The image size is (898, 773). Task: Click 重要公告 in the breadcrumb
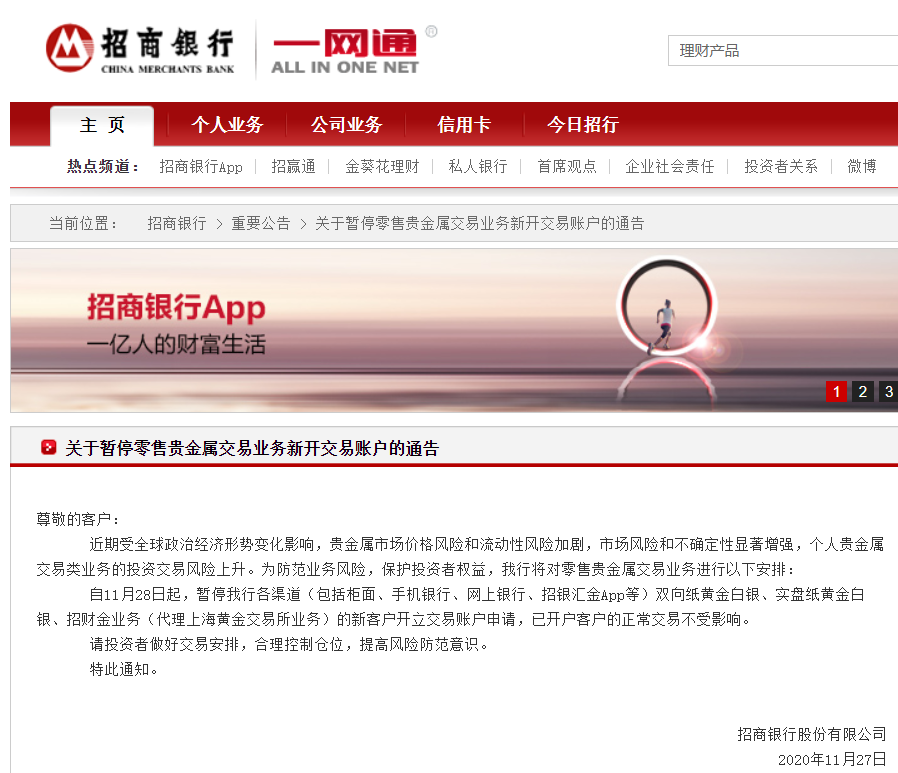click(261, 223)
